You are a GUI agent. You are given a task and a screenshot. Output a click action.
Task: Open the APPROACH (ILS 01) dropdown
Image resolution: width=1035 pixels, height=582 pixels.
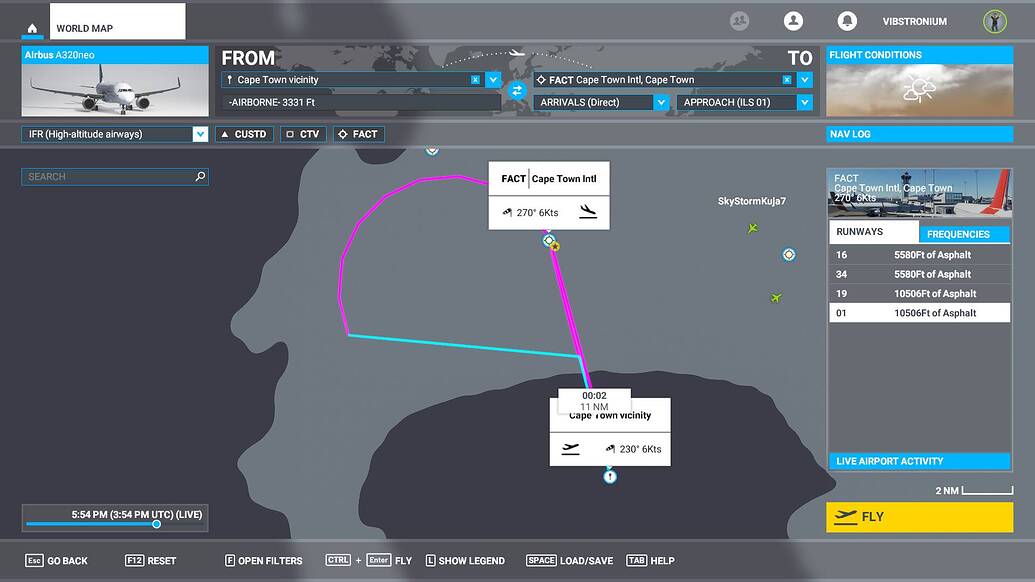(803, 101)
